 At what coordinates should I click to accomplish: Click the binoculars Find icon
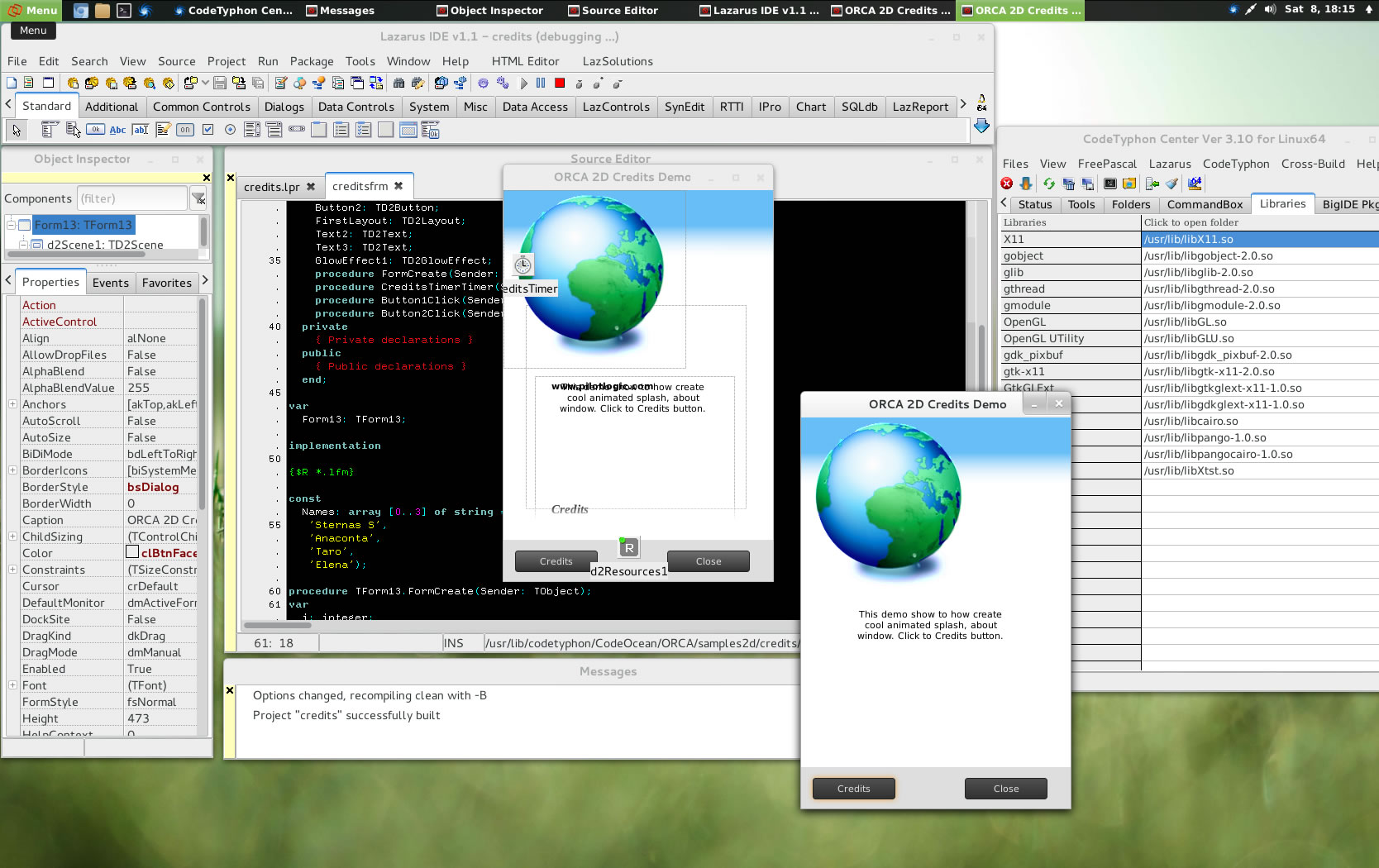398,83
